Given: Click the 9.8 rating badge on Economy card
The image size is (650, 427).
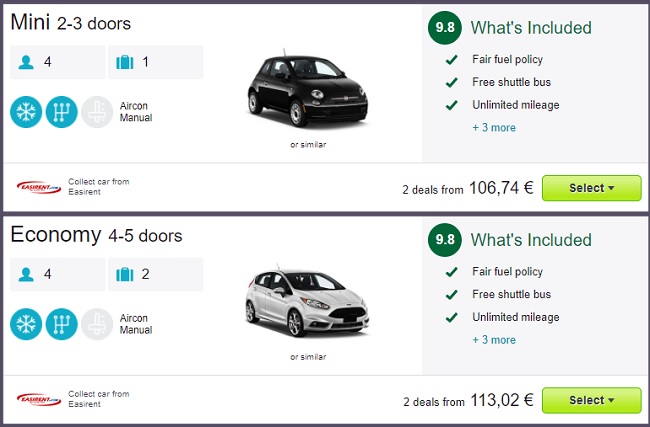Looking at the screenshot, I should tap(444, 240).
